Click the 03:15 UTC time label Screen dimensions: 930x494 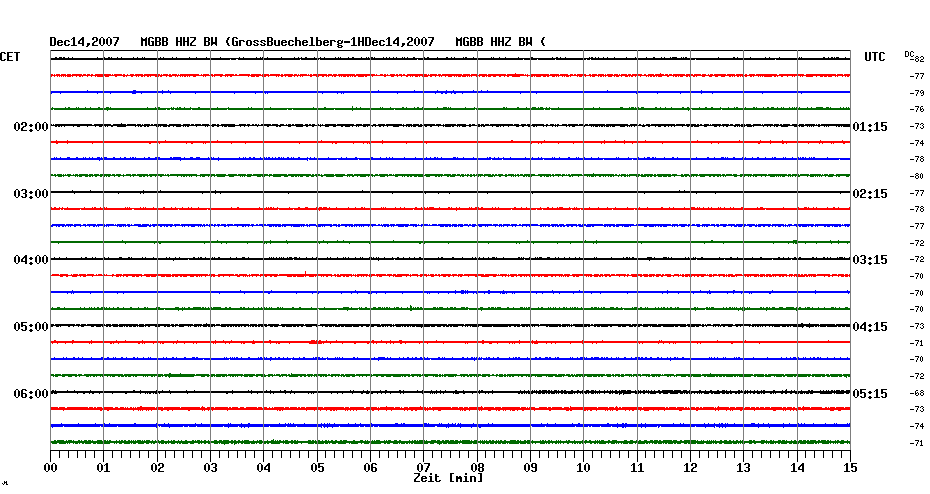coord(870,260)
